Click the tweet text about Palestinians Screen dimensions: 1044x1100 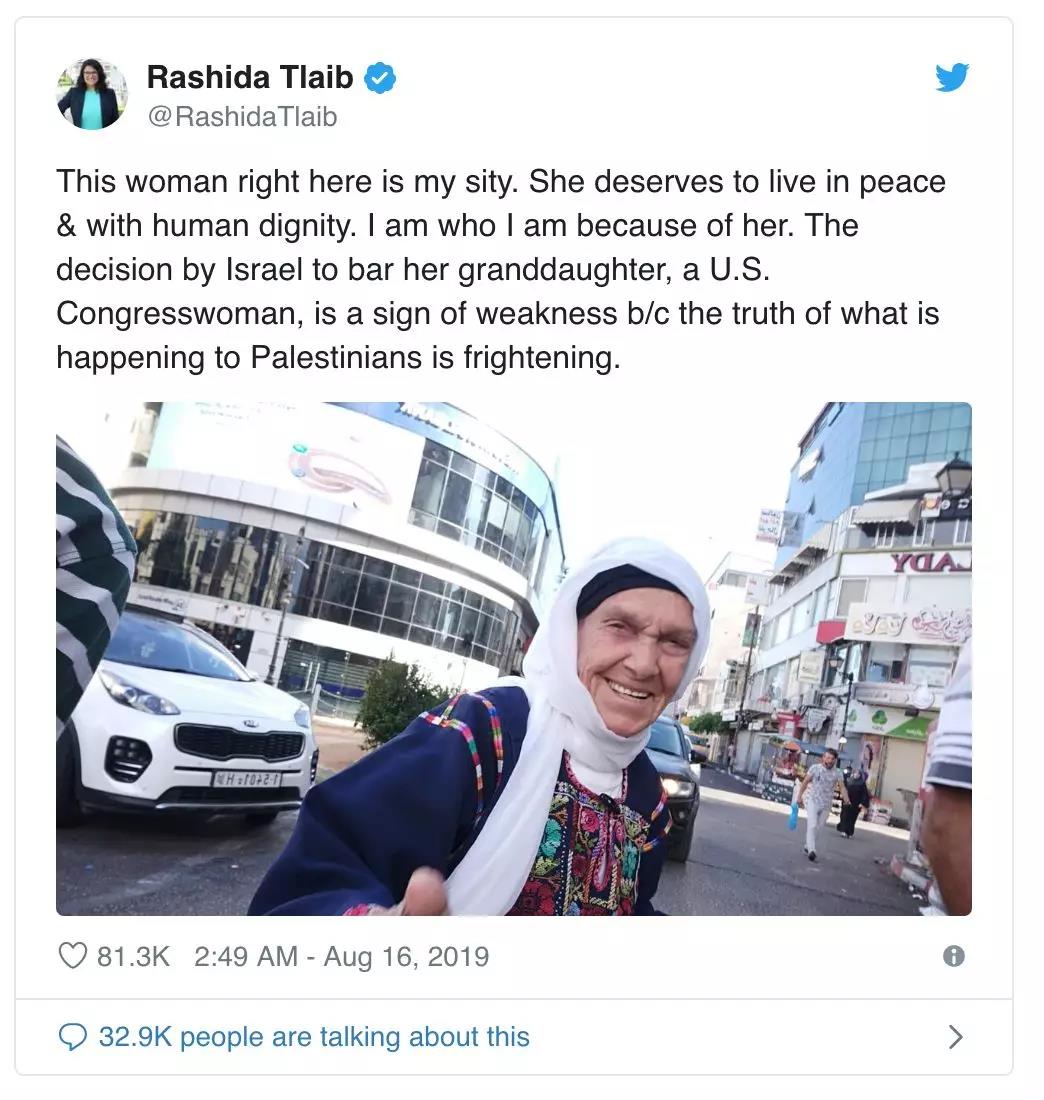pyautogui.click(x=500, y=269)
